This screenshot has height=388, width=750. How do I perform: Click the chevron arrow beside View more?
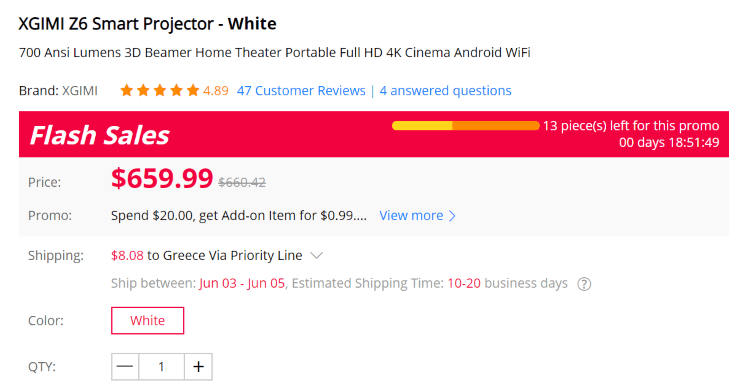(452, 216)
